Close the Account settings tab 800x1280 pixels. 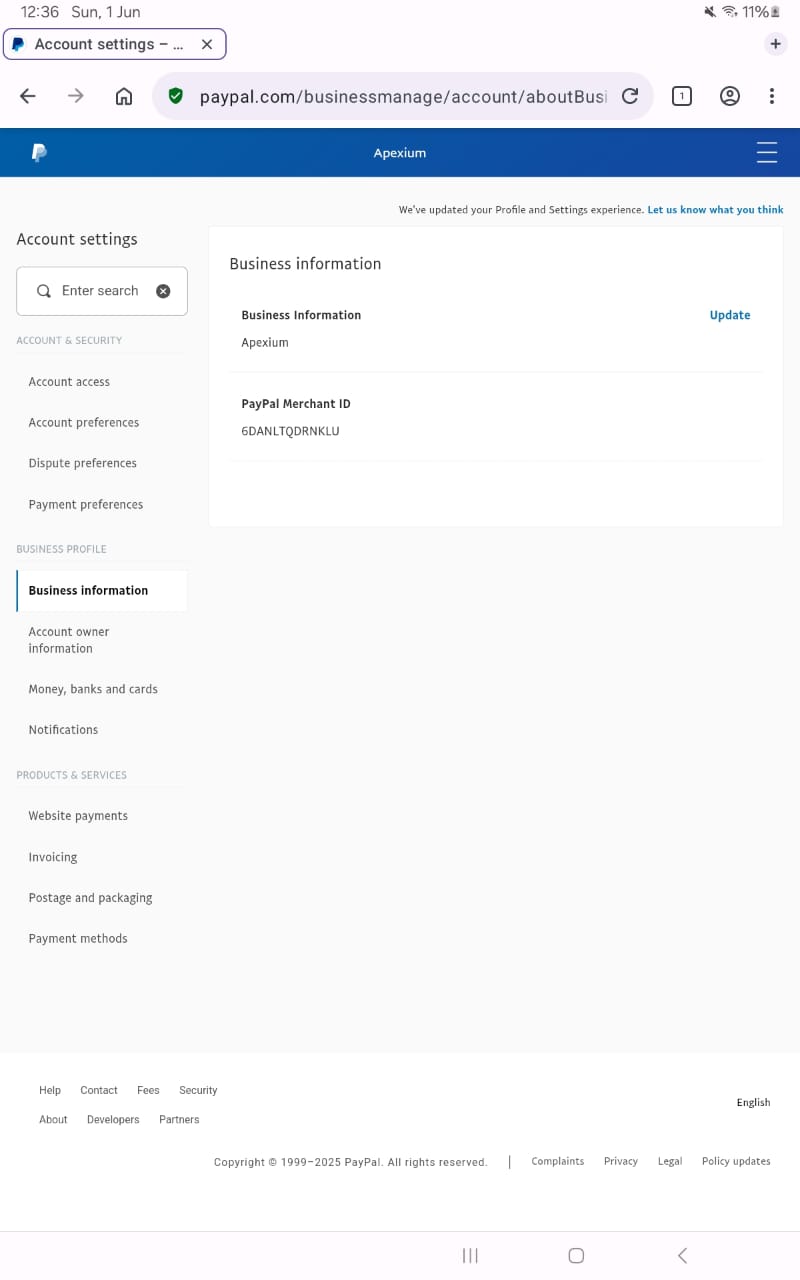(207, 44)
